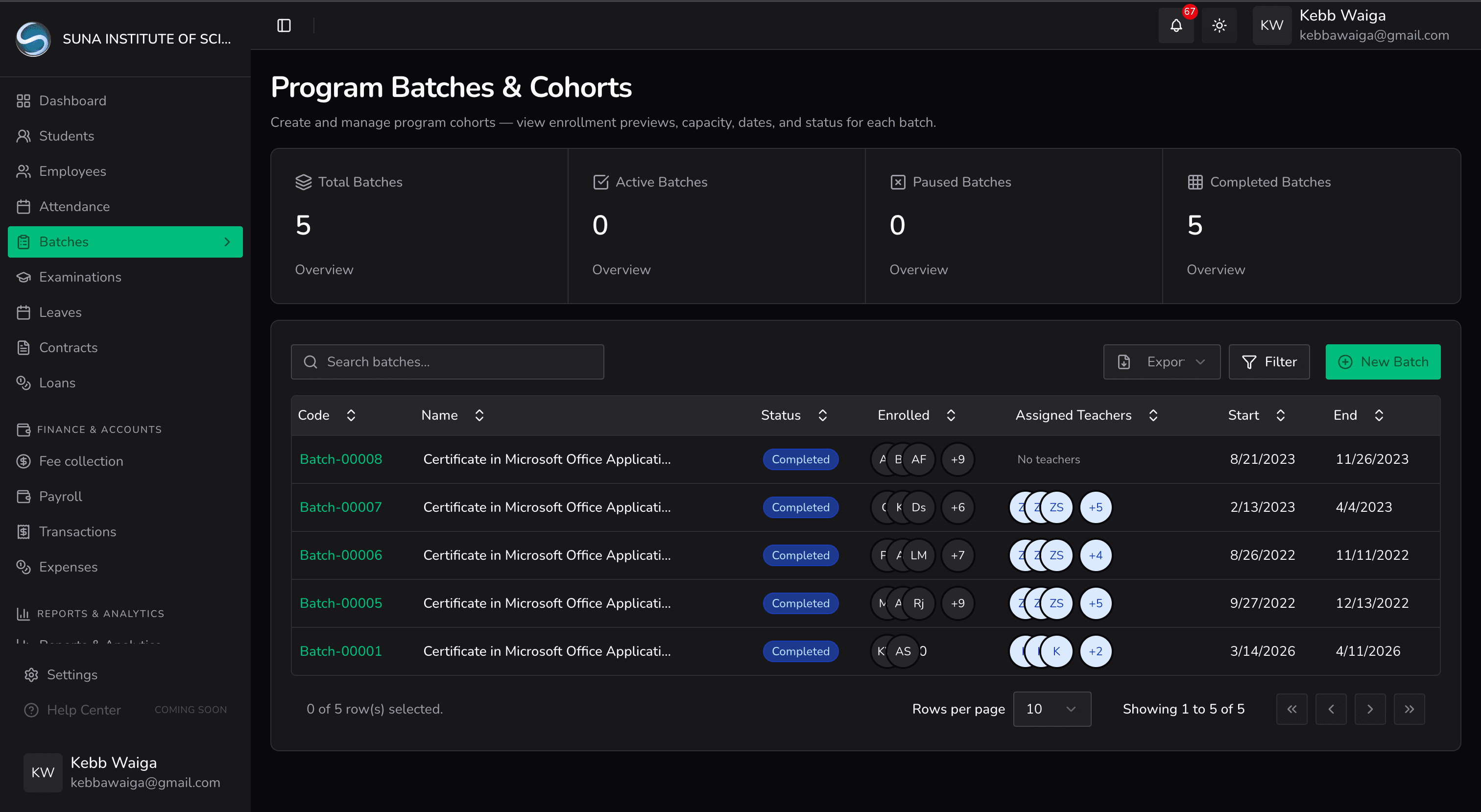
Task: Sort table by Code column
Action: [351, 415]
